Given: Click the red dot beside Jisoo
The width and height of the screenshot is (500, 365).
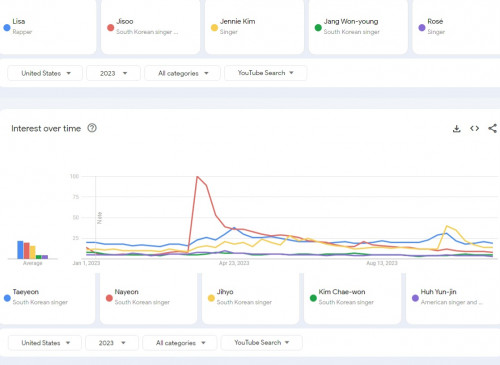Looking at the screenshot, I should coord(111,28).
